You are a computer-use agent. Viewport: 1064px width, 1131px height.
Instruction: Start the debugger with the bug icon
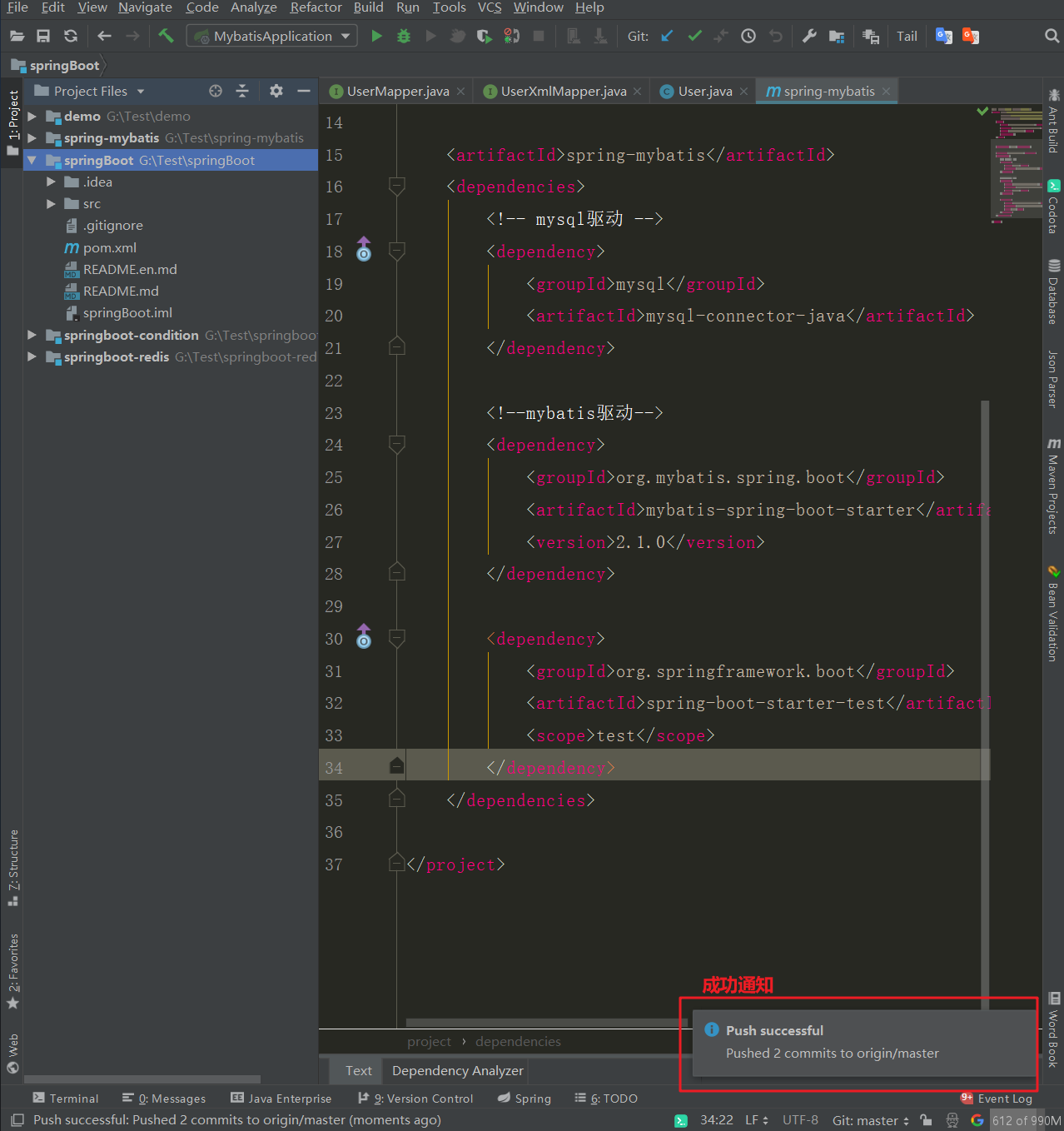point(403,36)
